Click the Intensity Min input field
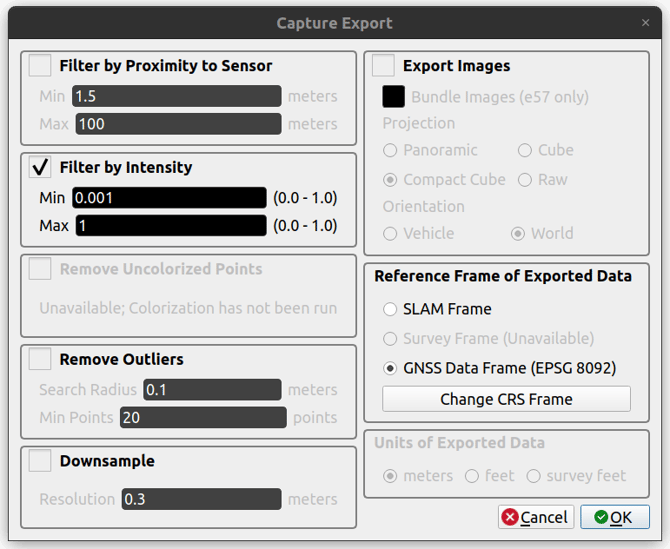This screenshot has height=549, width=670. coord(169,198)
